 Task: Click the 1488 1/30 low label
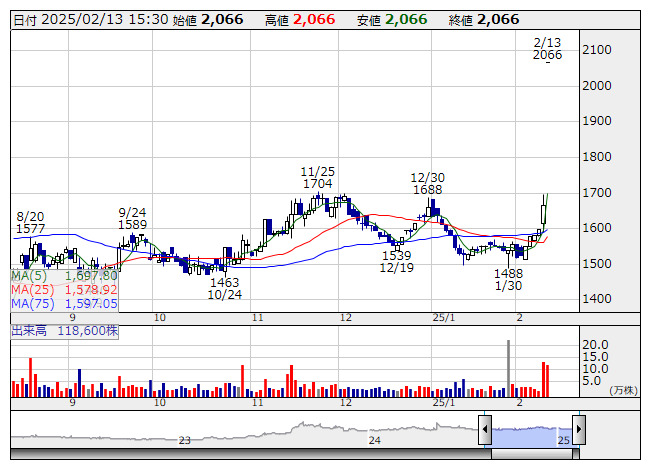pyautogui.click(x=508, y=280)
